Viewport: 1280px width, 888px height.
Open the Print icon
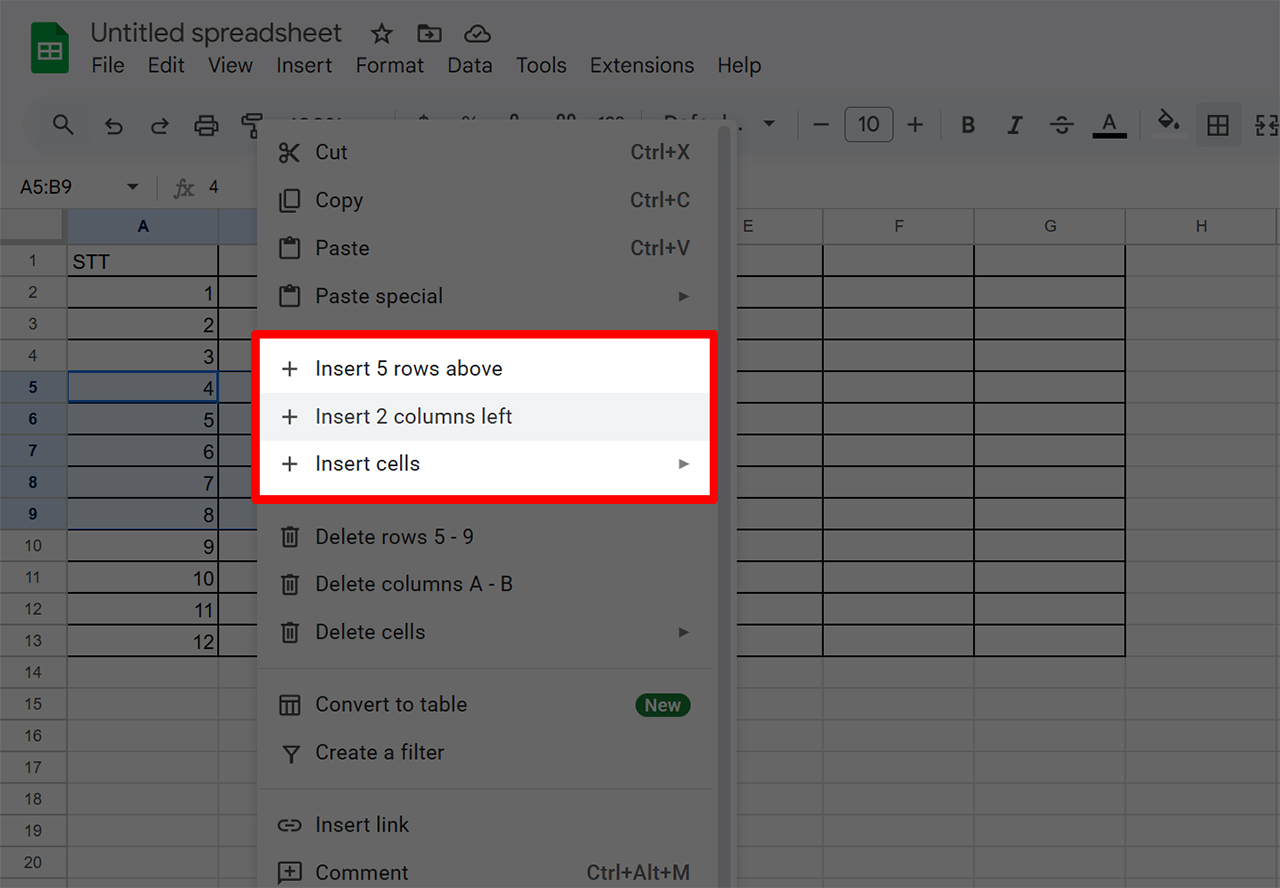coord(206,126)
